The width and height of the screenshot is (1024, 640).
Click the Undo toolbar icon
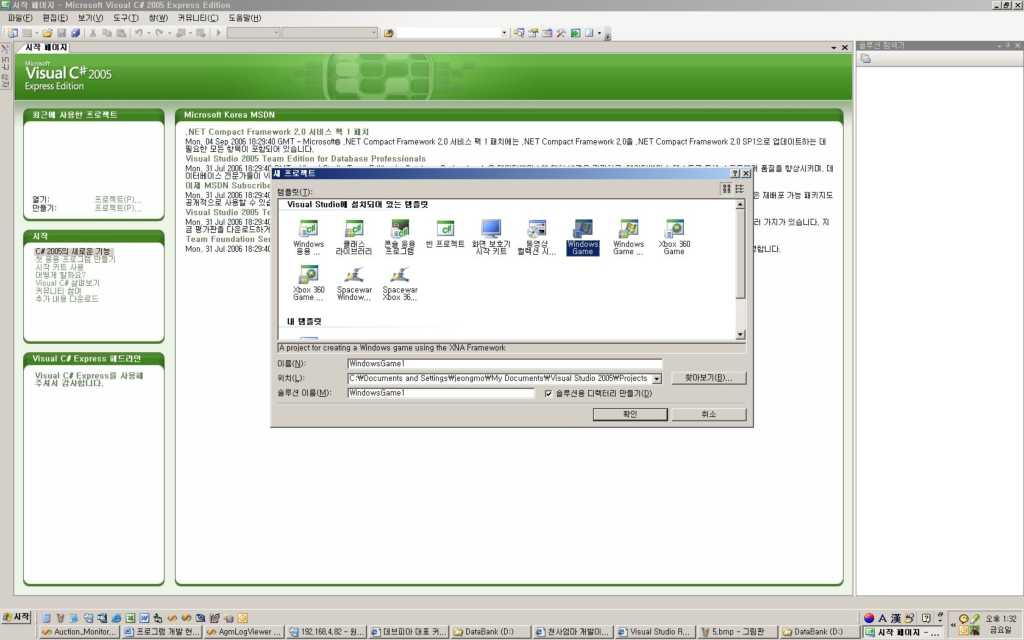pyautogui.click(x=138, y=33)
